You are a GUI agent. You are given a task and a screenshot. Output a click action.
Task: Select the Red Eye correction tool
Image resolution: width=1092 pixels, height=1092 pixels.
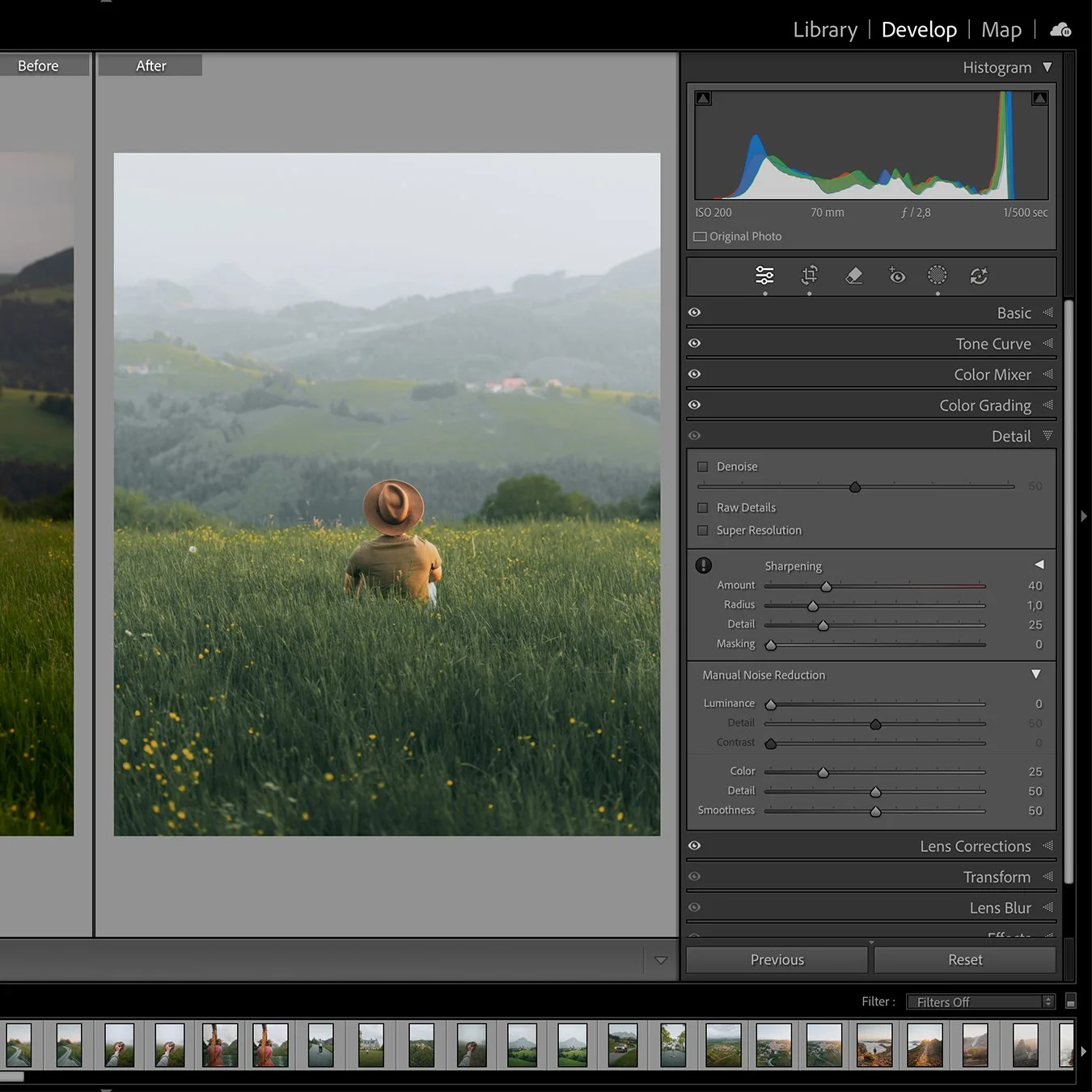[896, 276]
